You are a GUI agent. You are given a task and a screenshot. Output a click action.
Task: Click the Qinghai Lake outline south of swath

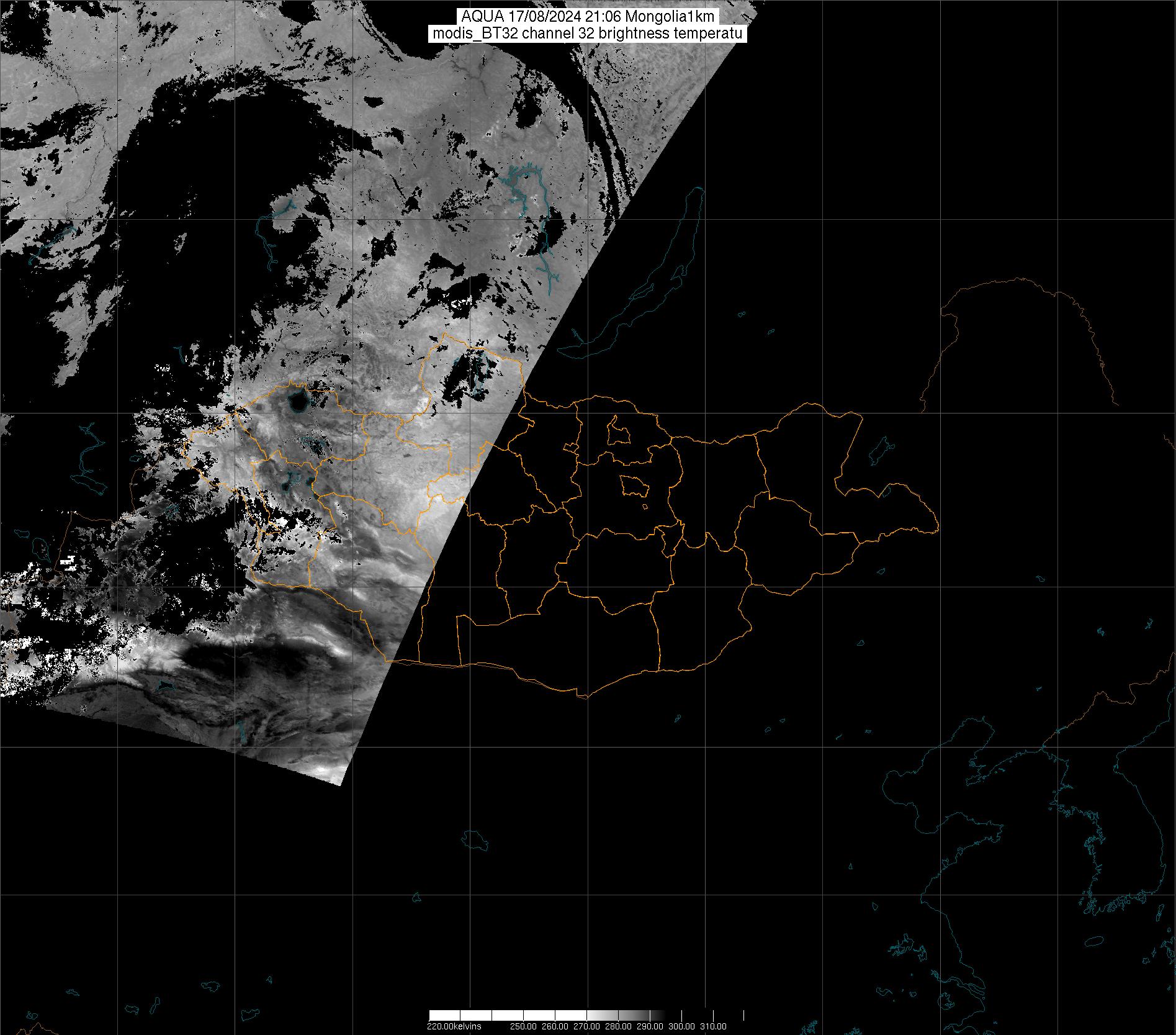(x=476, y=839)
